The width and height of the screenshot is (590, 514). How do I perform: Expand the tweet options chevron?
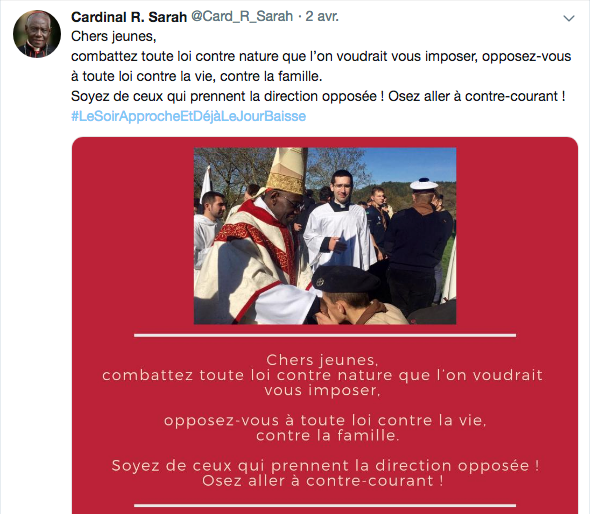[569, 18]
